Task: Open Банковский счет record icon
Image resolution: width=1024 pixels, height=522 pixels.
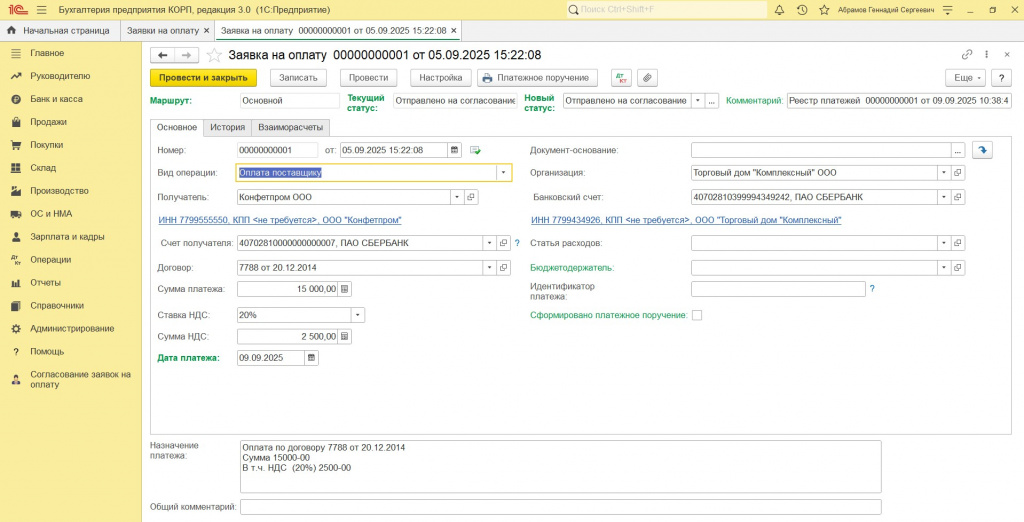Action: 958,197
